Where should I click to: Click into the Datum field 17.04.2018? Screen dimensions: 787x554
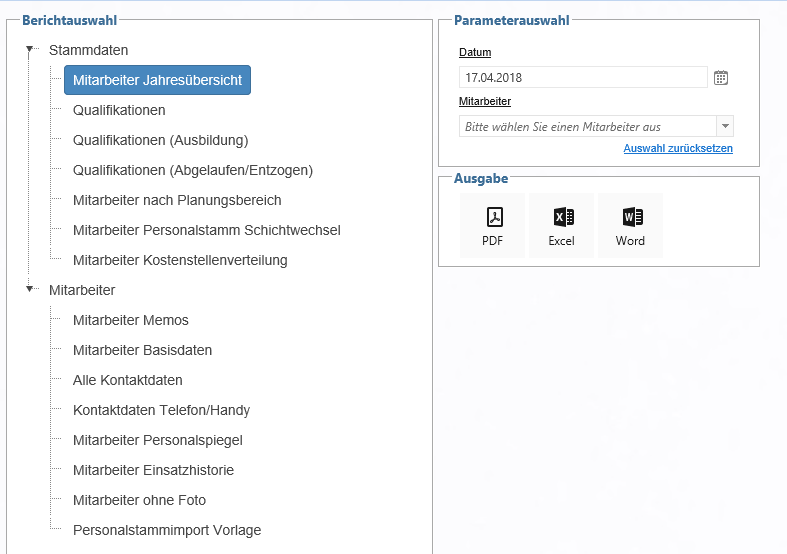583,77
